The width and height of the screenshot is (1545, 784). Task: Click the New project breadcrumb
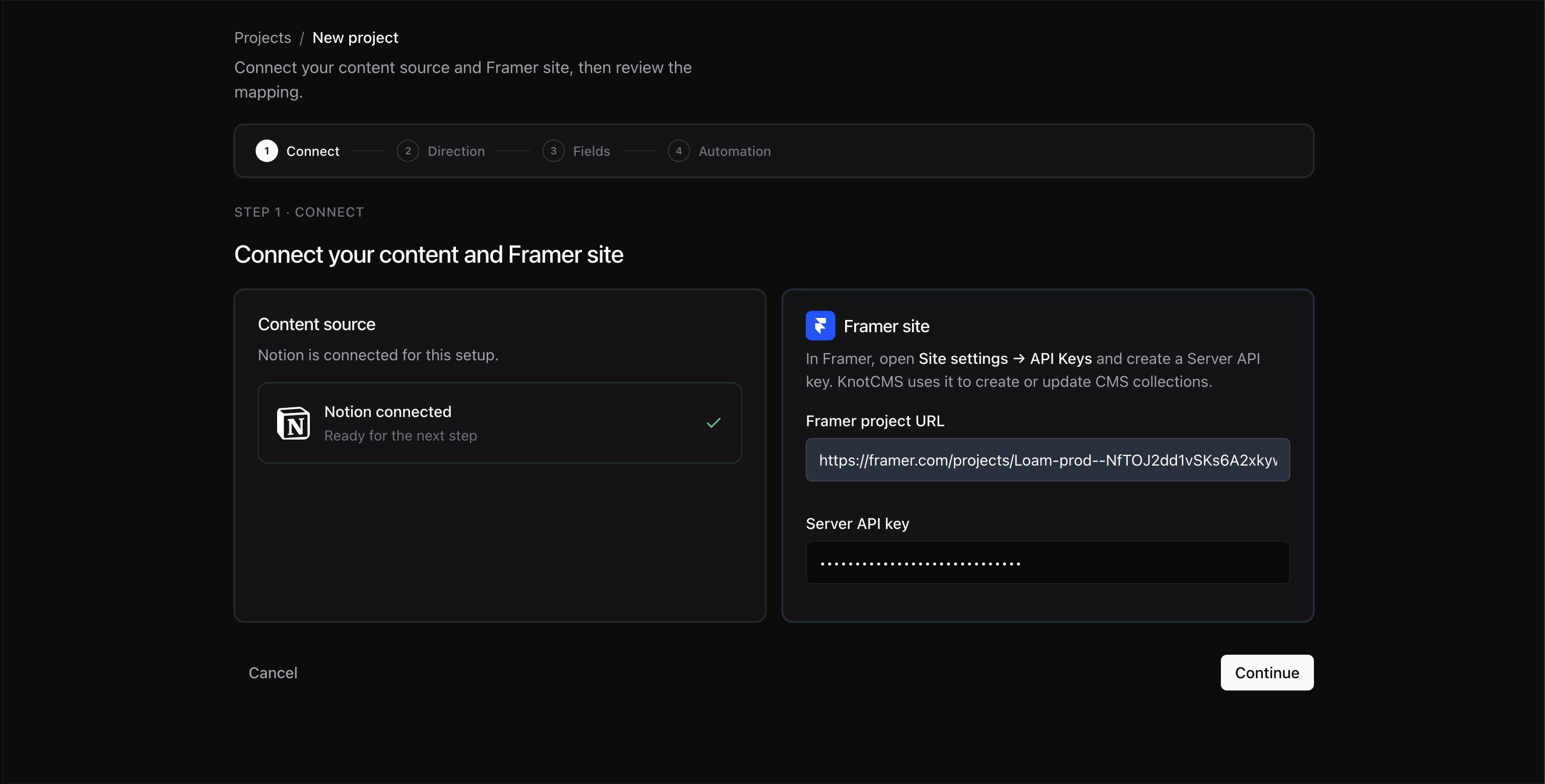coord(355,38)
